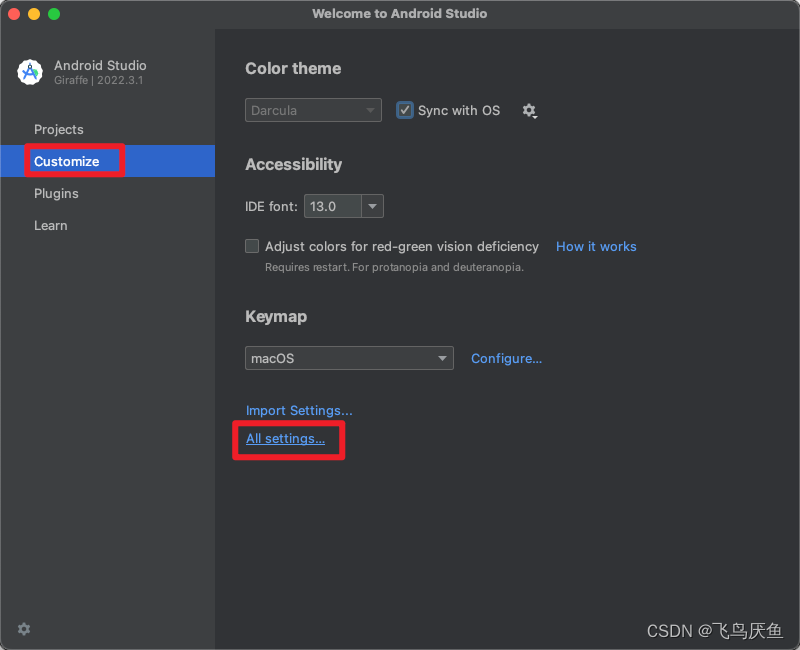Enable red-green vision deficiency adjustment
The width and height of the screenshot is (800, 650).
click(252, 246)
